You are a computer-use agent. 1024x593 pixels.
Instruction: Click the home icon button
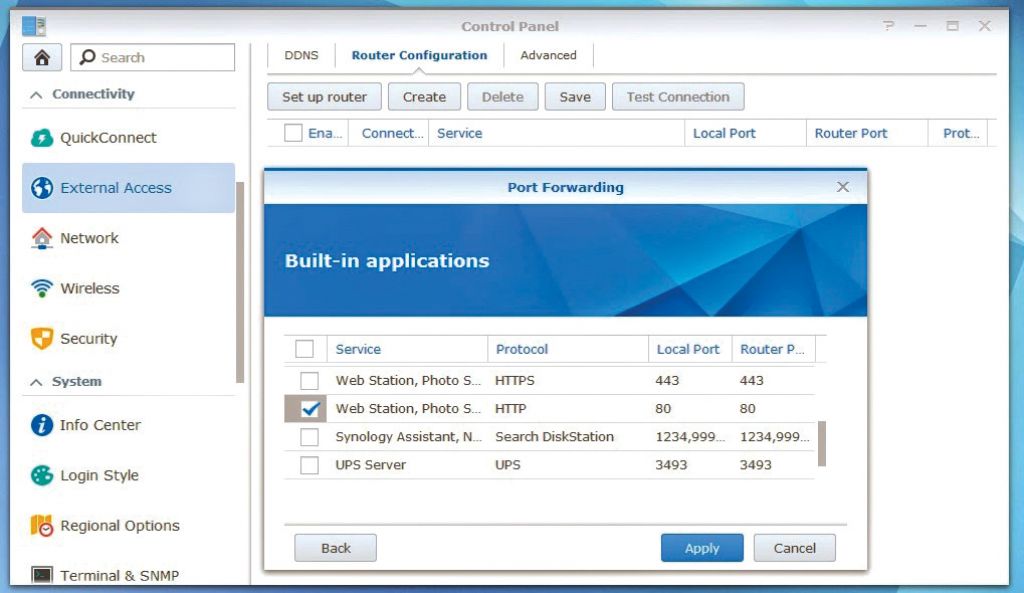pyautogui.click(x=42, y=57)
